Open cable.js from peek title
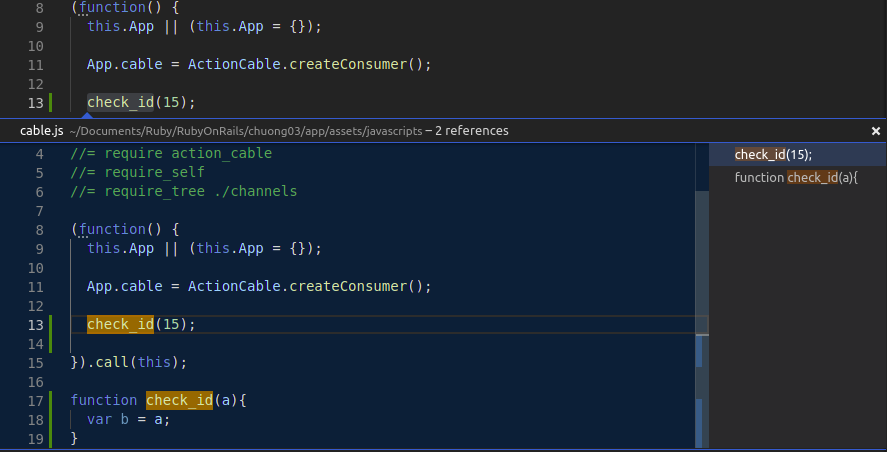The image size is (887, 452). pyautogui.click(x=41, y=131)
